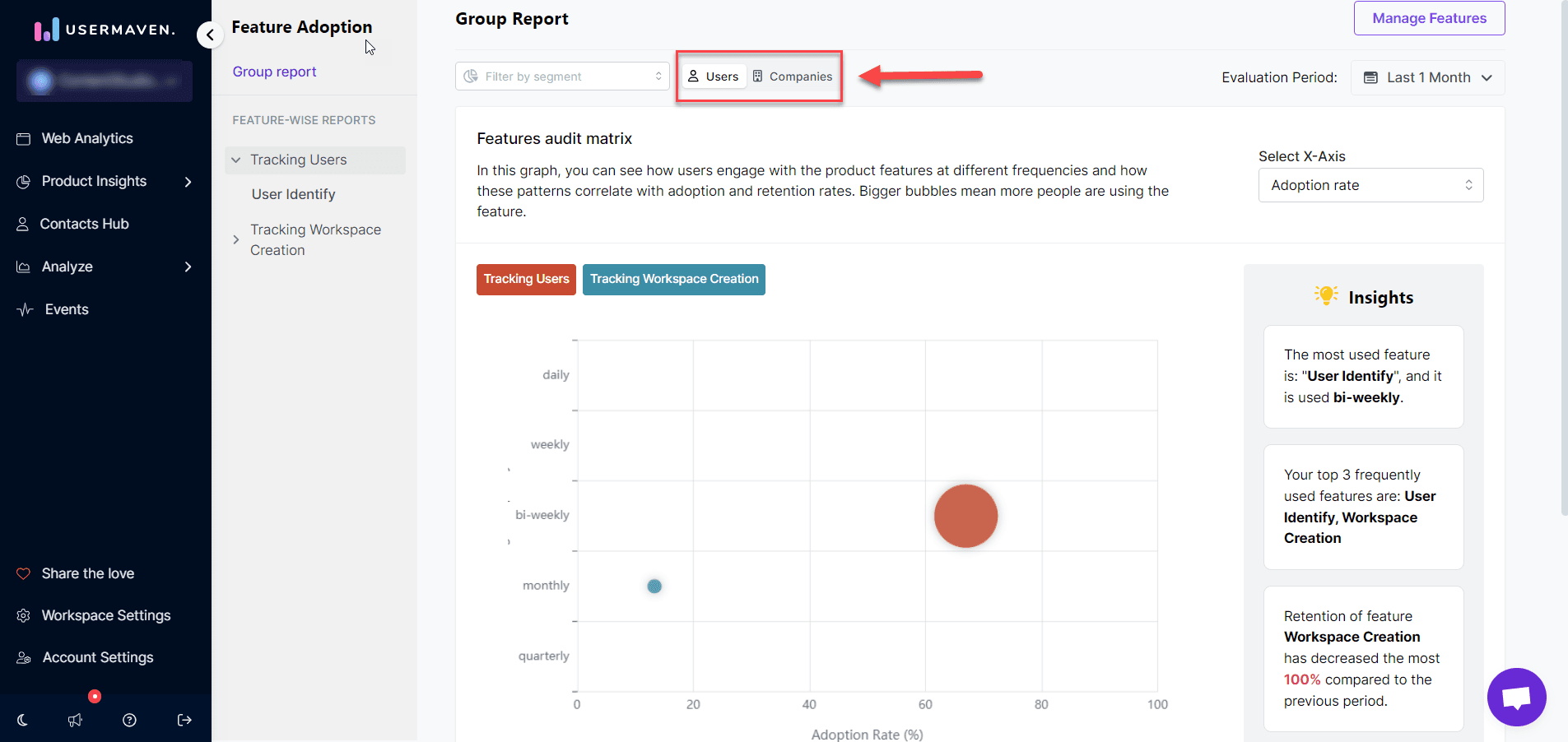Toggle dark mode moon icon

(22, 720)
